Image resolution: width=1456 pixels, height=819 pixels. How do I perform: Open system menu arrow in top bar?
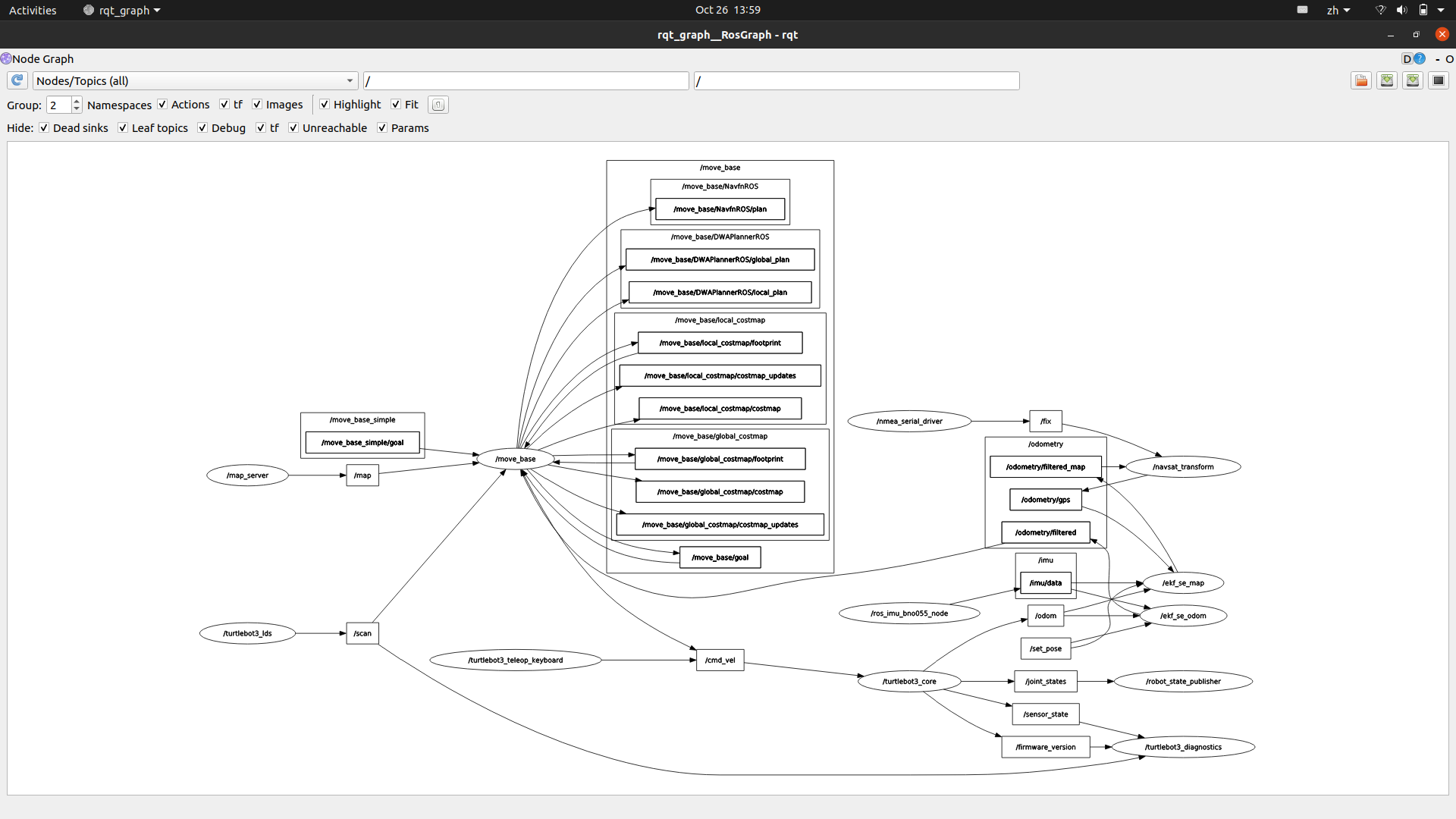[x=1441, y=10]
